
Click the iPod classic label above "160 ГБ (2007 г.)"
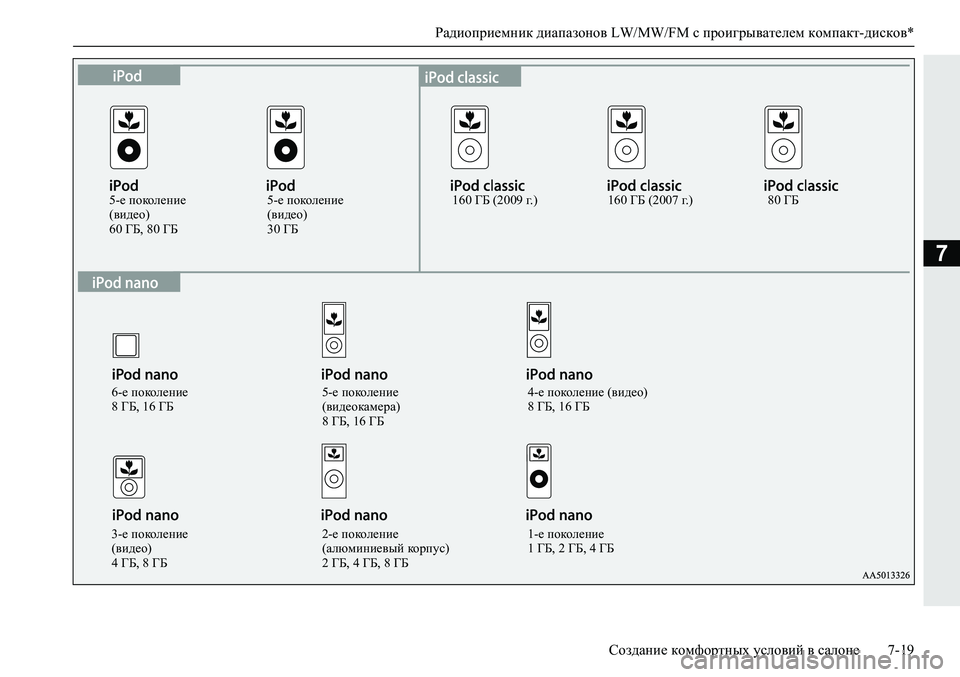click(644, 185)
